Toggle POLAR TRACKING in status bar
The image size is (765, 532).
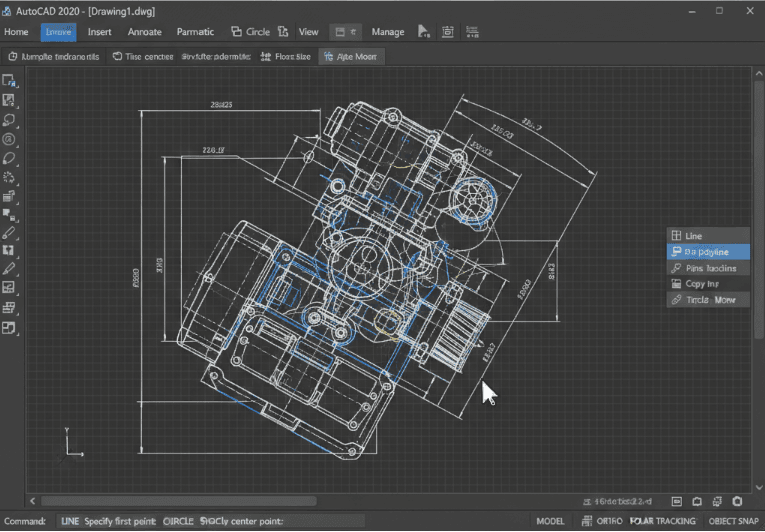tap(663, 521)
